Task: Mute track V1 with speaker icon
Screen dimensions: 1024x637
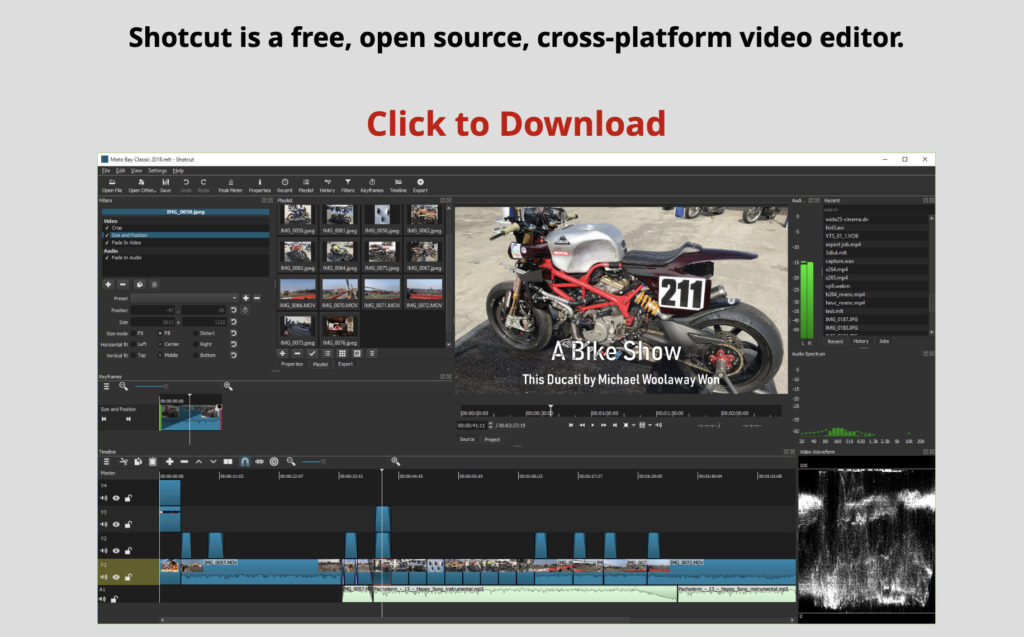Action: coord(103,577)
